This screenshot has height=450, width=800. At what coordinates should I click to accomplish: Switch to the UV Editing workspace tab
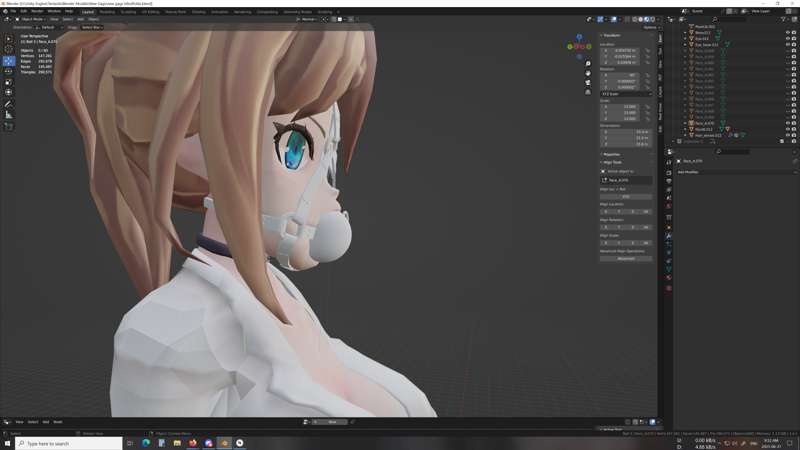151,12
